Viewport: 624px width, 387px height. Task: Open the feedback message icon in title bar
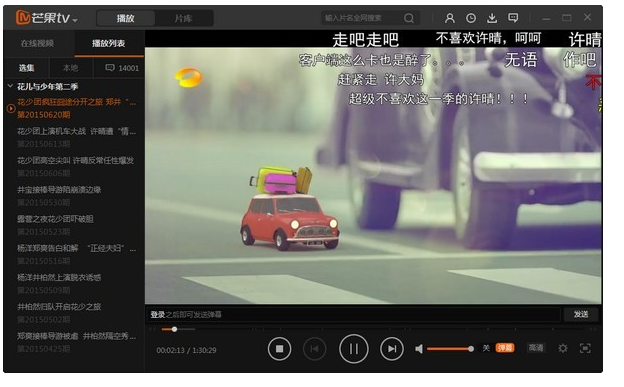[x=513, y=18]
